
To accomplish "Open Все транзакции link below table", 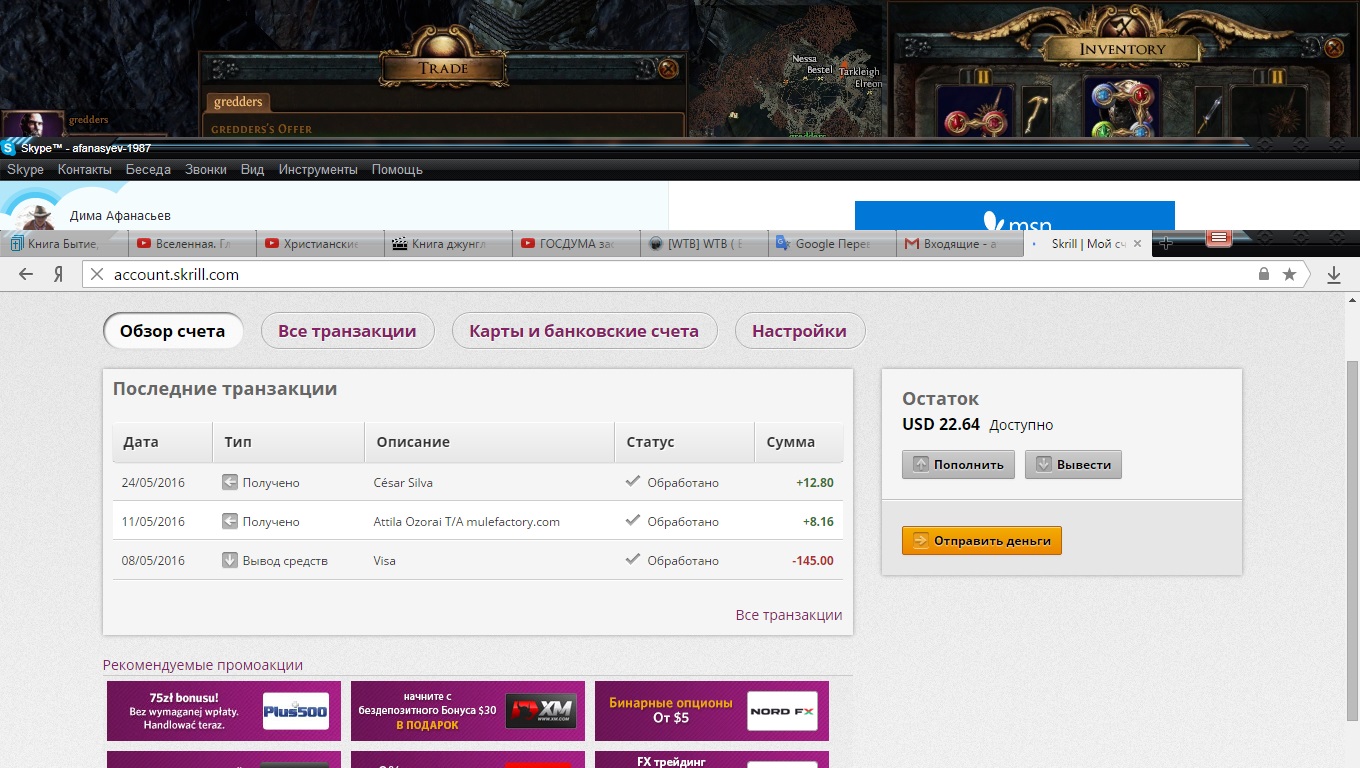I will [x=788, y=615].
